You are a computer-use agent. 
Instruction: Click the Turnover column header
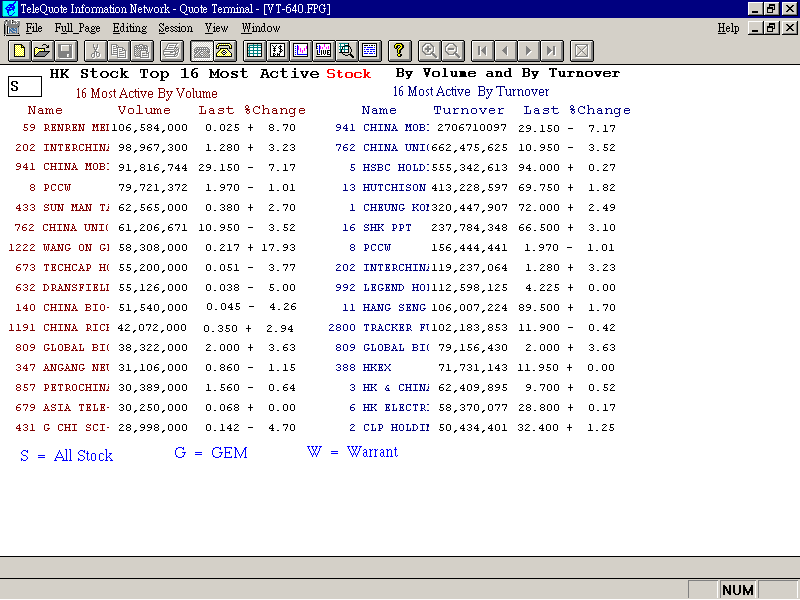469,110
